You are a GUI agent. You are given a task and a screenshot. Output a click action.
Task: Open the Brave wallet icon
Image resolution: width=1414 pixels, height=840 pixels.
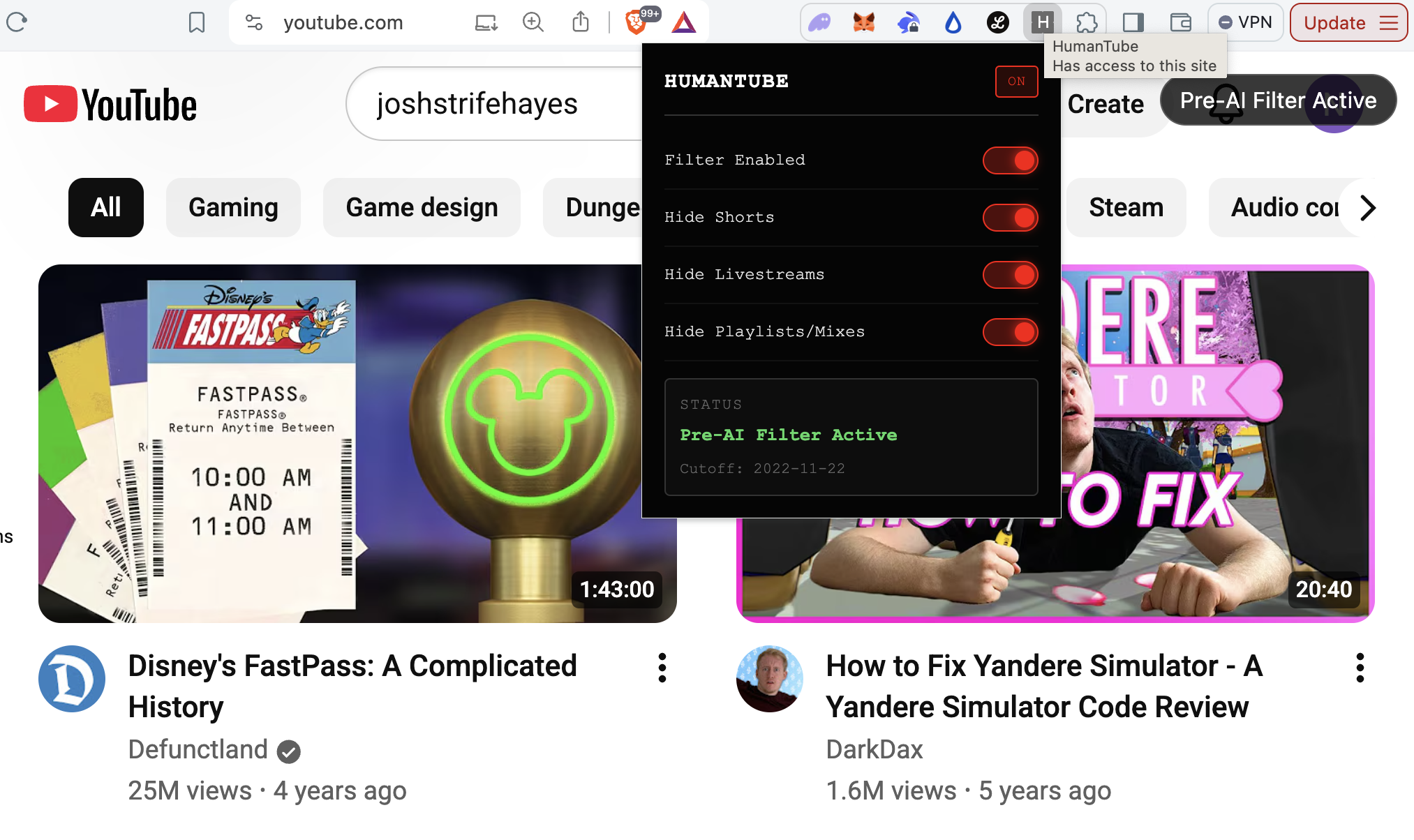point(1180,22)
